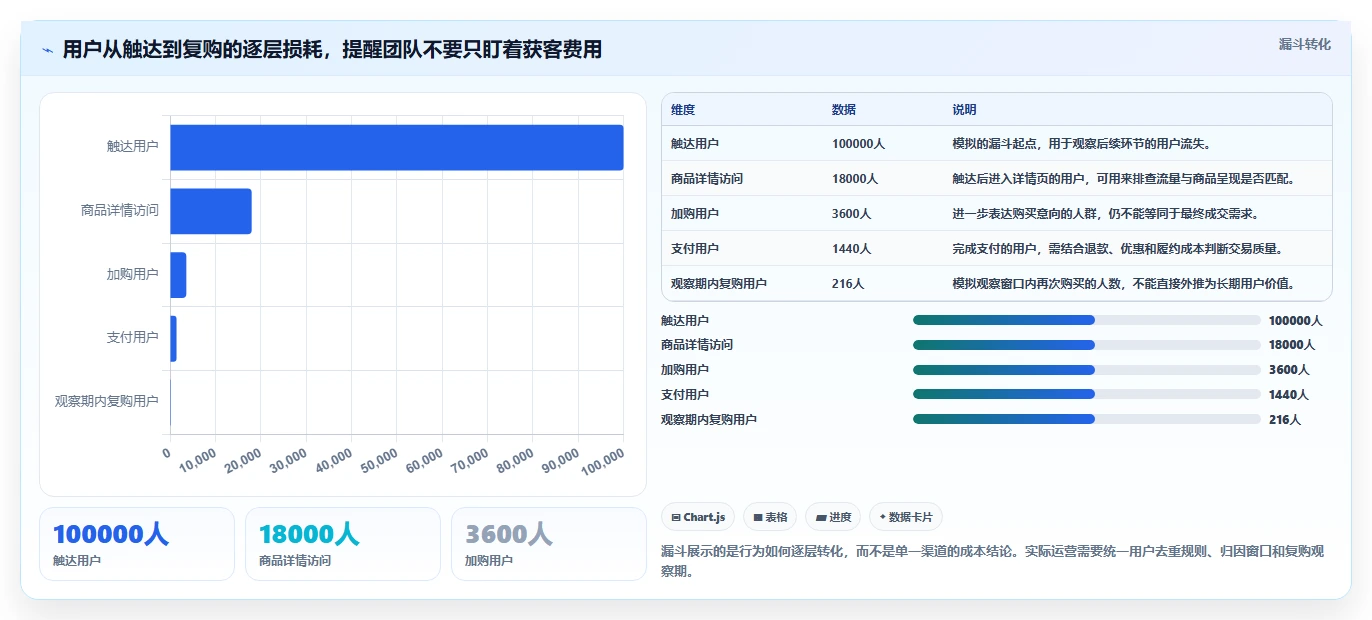The width and height of the screenshot is (1372, 620).
Task: Click the 触达用户 y-axis label in chart
Action: (133, 146)
